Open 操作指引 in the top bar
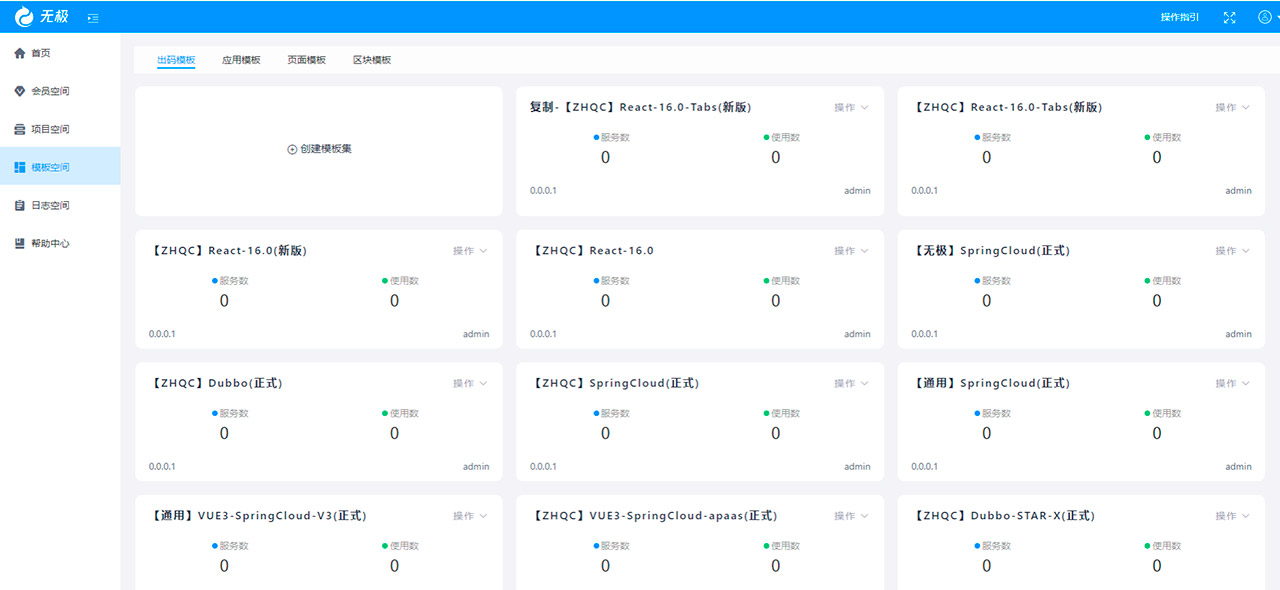This screenshot has width=1280, height=590. 1180,17
